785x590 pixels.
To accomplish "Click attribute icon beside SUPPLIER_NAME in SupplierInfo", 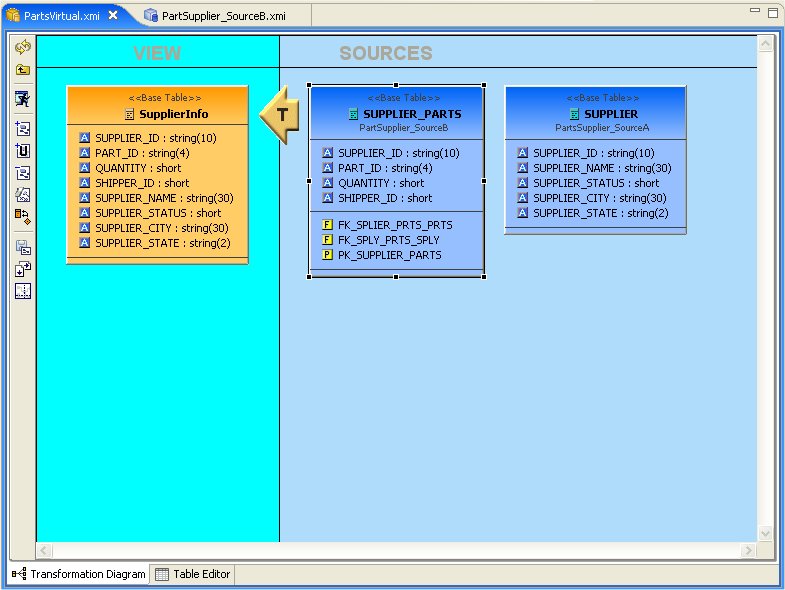I will click(x=85, y=198).
